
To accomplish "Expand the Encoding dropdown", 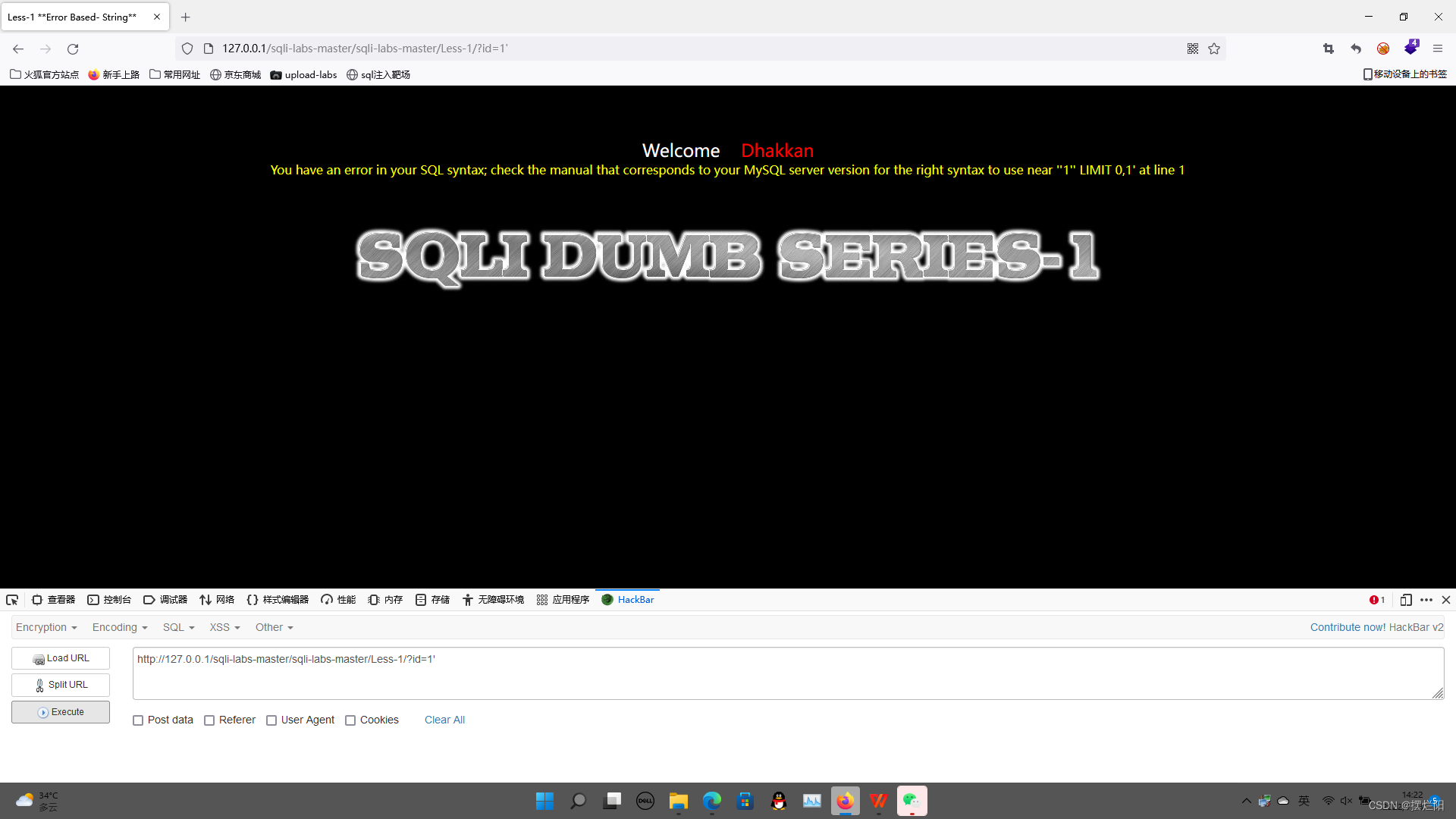I will point(120,627).
